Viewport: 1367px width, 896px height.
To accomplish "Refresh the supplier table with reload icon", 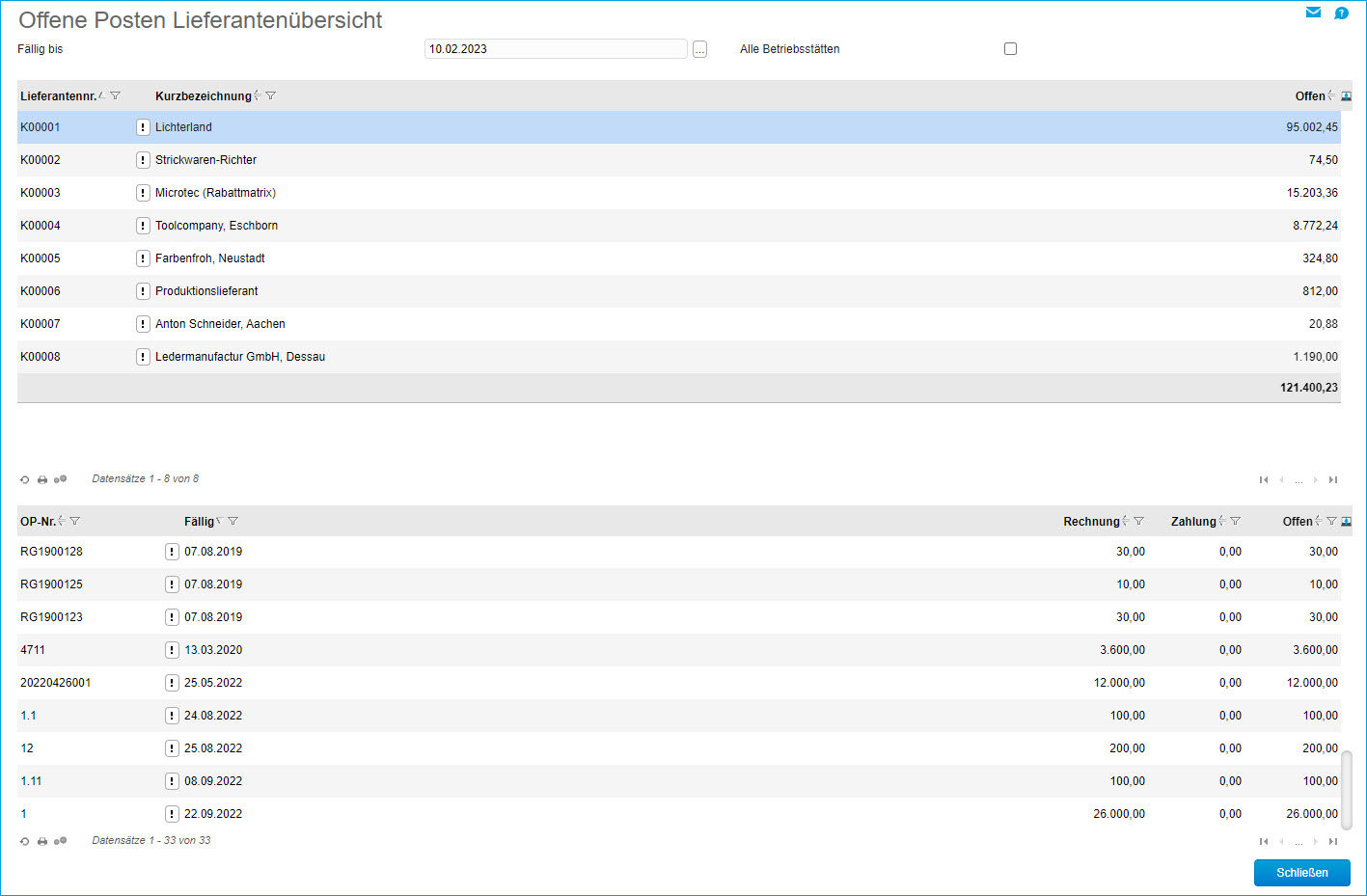I will click(25, 479).
